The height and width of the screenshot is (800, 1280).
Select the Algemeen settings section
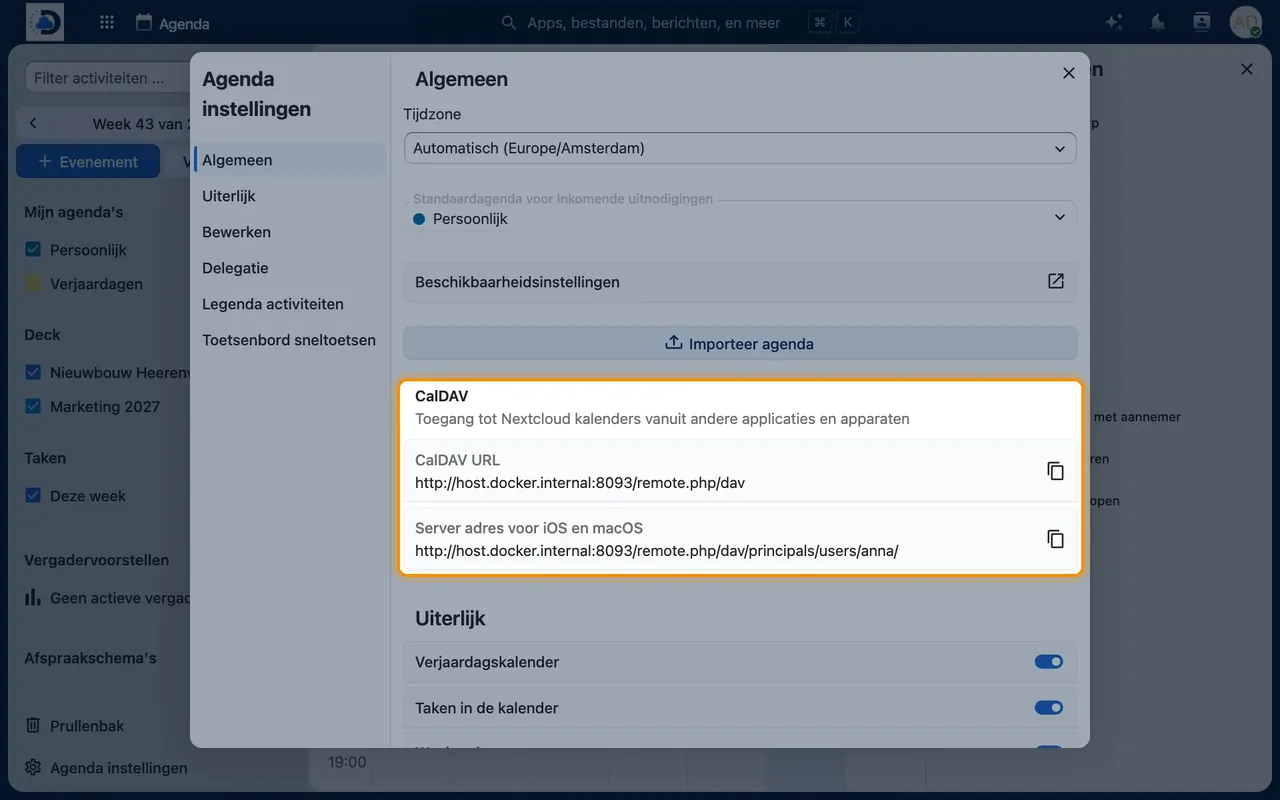pos(290,160)
